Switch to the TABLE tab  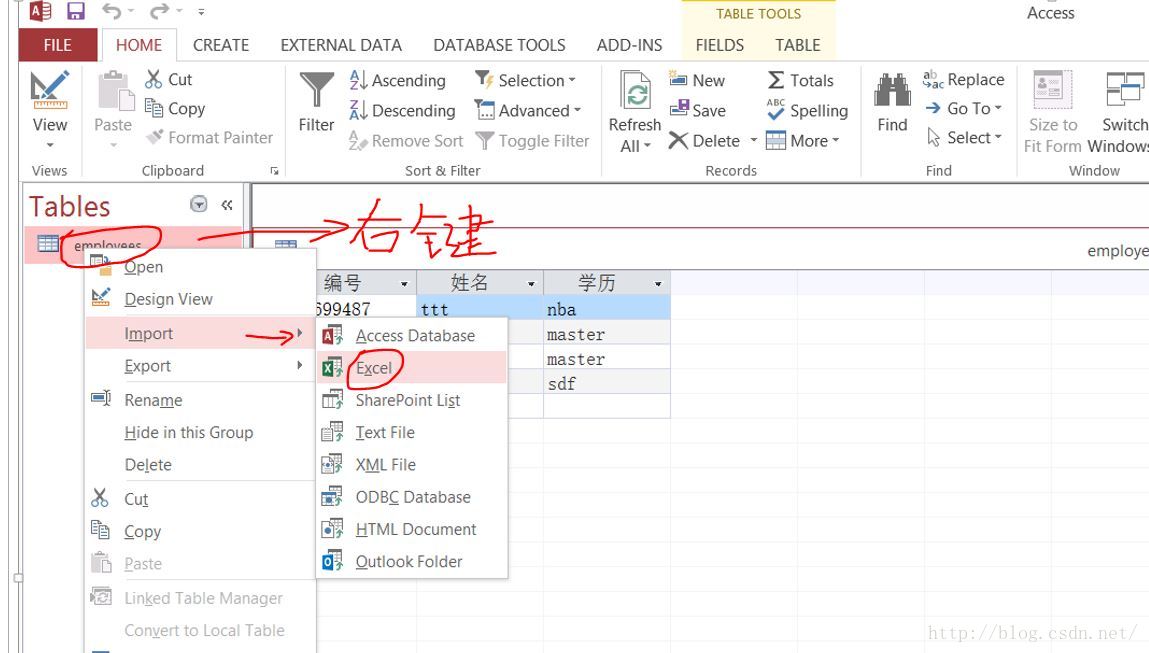[798, 45]
